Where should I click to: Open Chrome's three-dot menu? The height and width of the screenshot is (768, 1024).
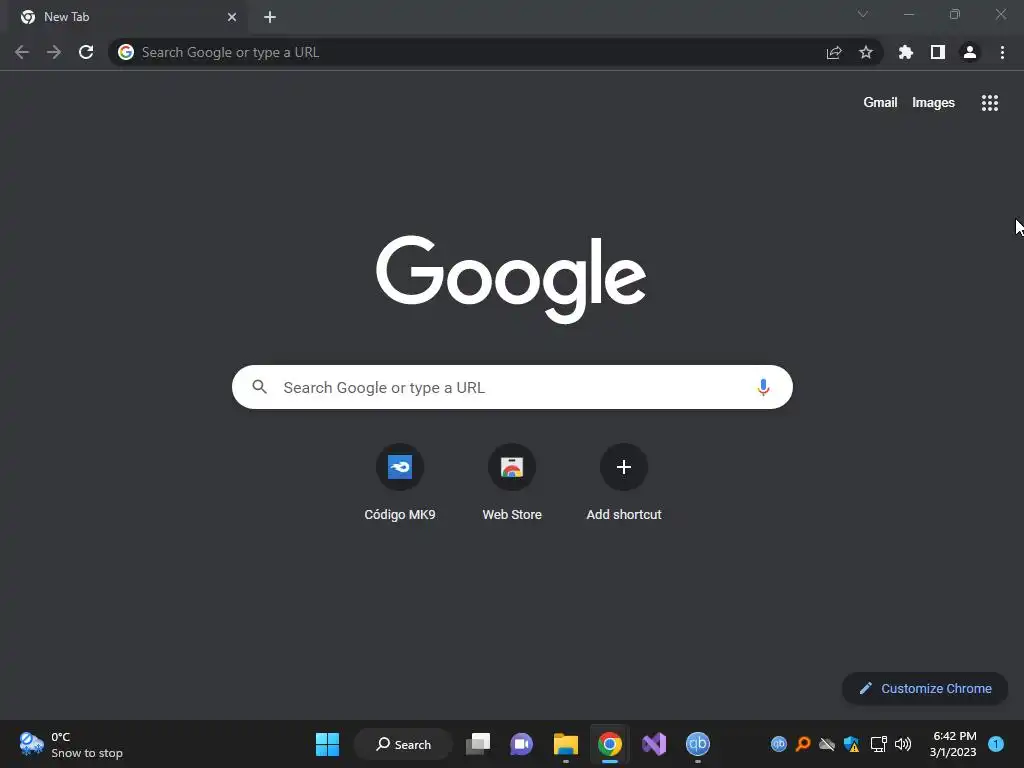1002,52
